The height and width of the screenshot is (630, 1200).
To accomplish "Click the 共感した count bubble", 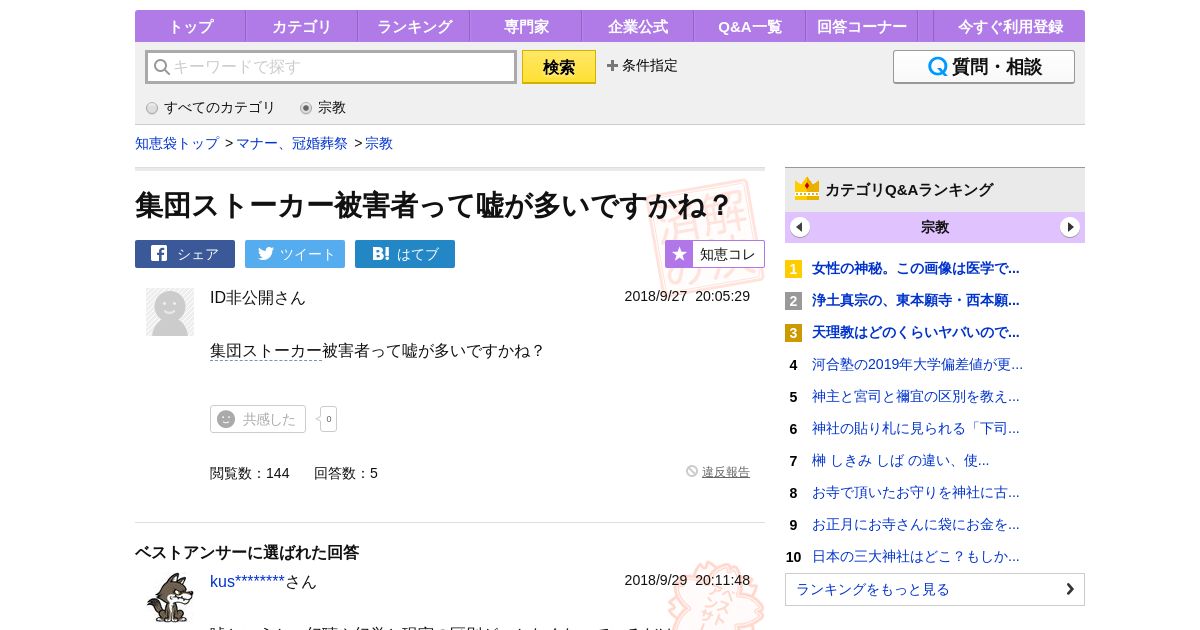I will point(328,419).
